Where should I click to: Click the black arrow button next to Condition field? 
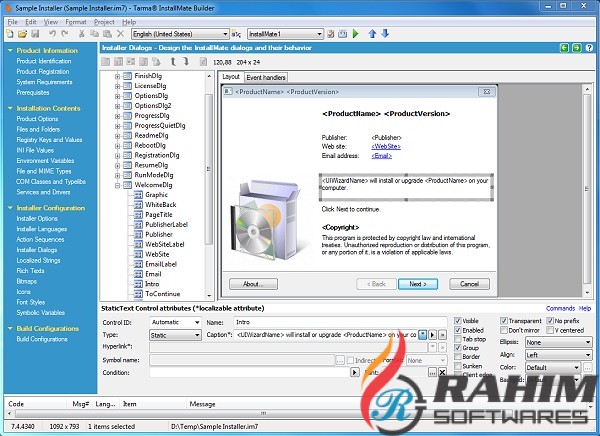point(355,372)
